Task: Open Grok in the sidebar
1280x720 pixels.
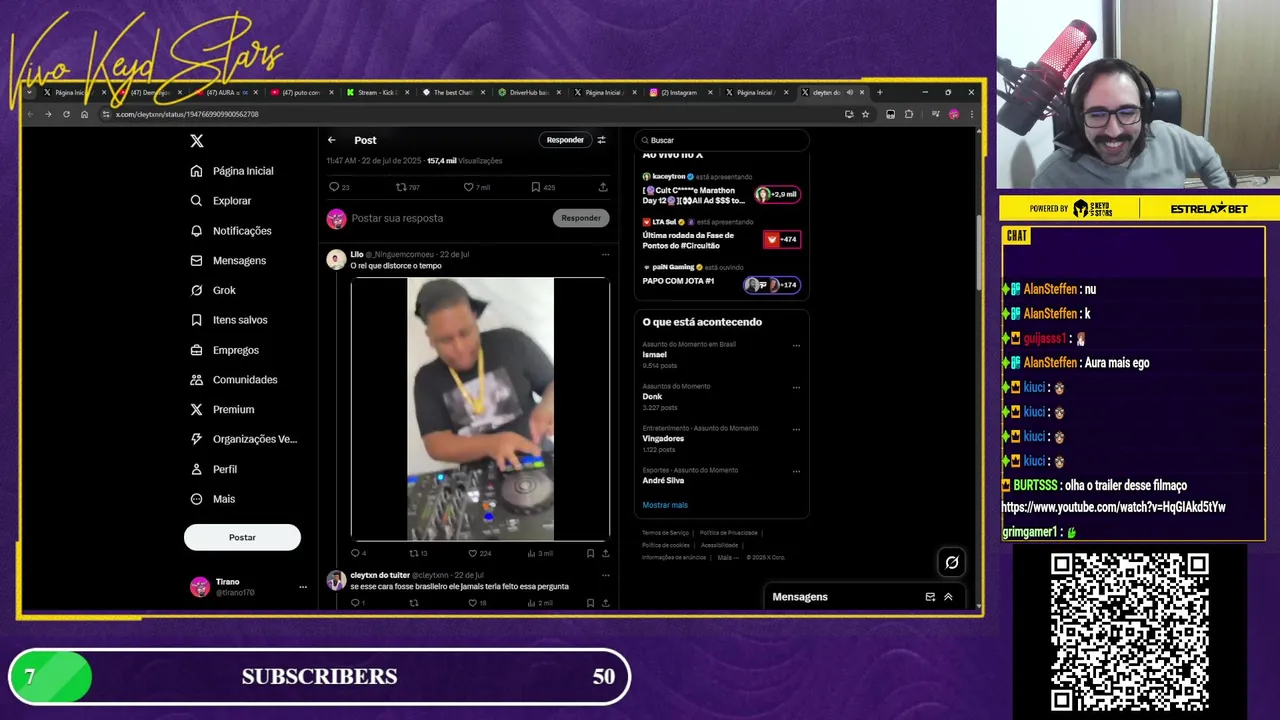Action: coord(213,290)
